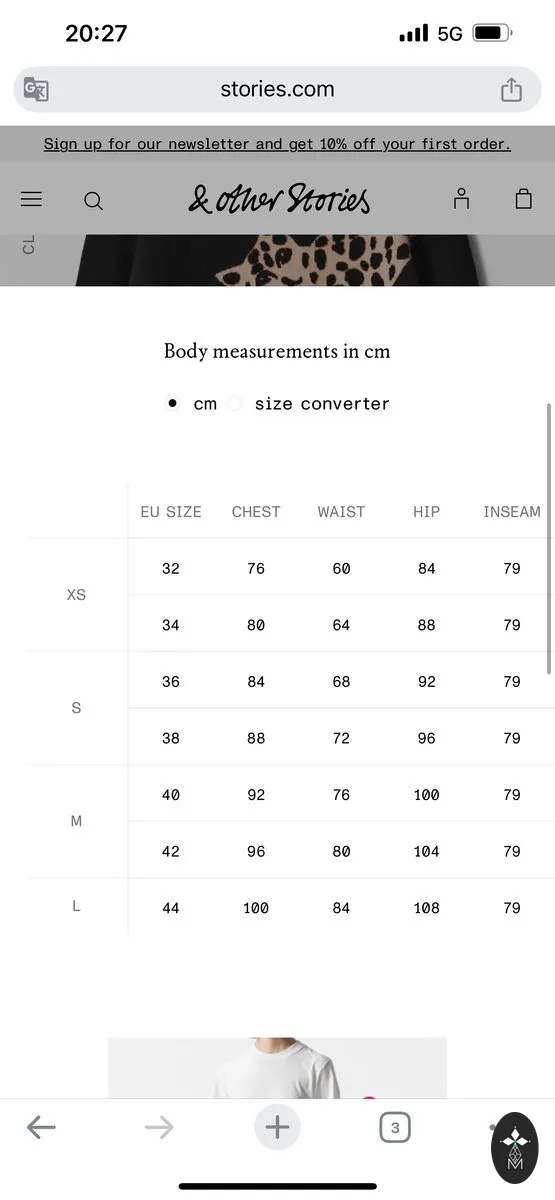The image size is (555, 1200).
Task: Show open tabs counter showing 3
Action: (x=395, y=1128)
